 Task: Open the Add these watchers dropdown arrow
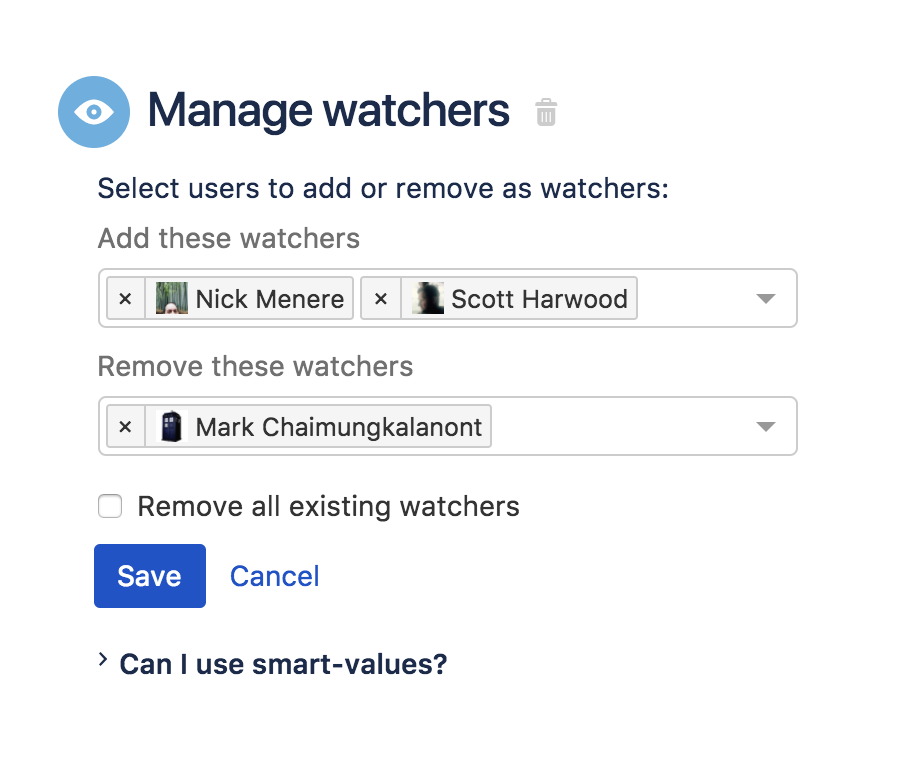pos(765,298)
